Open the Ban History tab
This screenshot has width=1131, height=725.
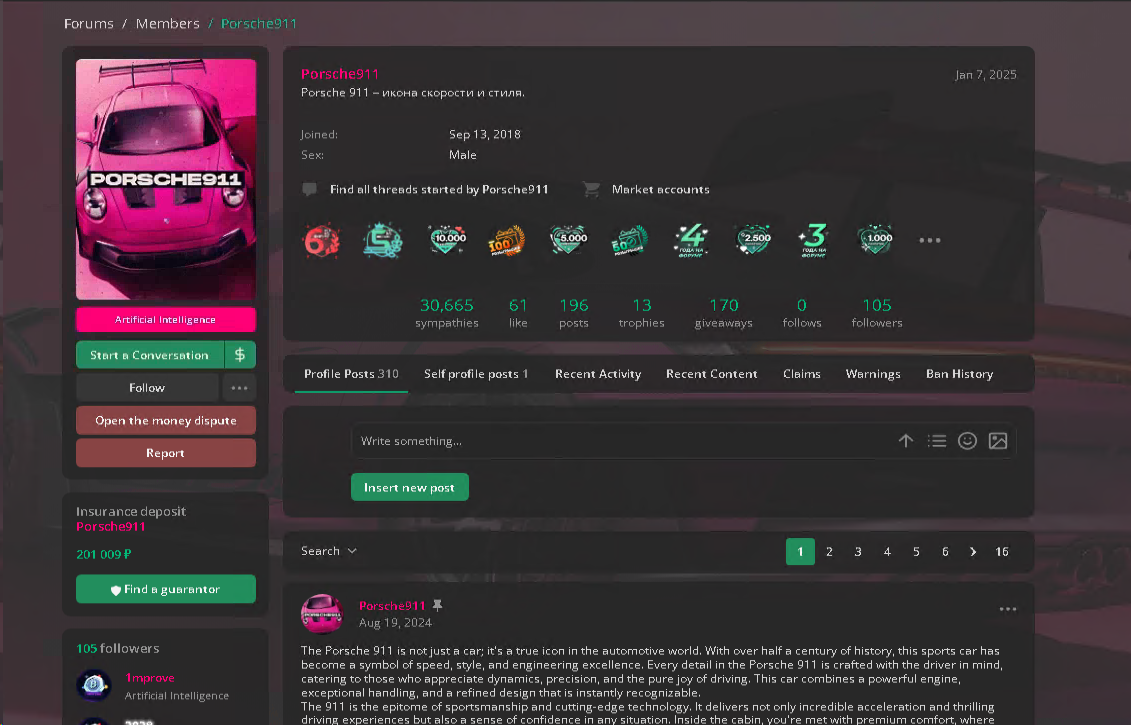point(959,374)
